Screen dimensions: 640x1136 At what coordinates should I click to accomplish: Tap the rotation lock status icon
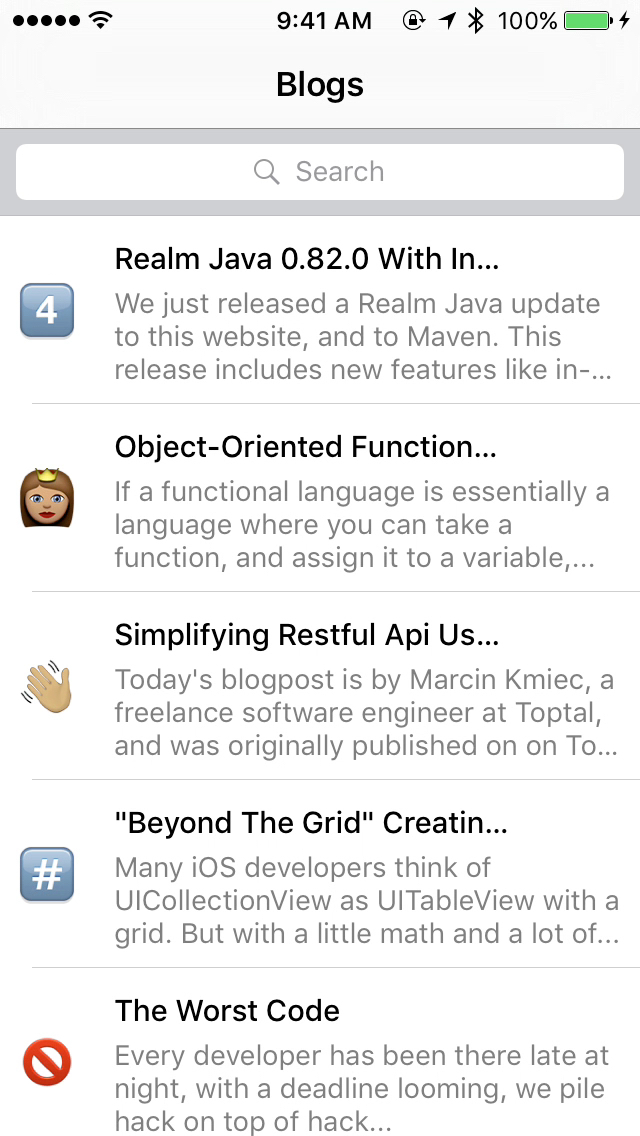(412, 20)
